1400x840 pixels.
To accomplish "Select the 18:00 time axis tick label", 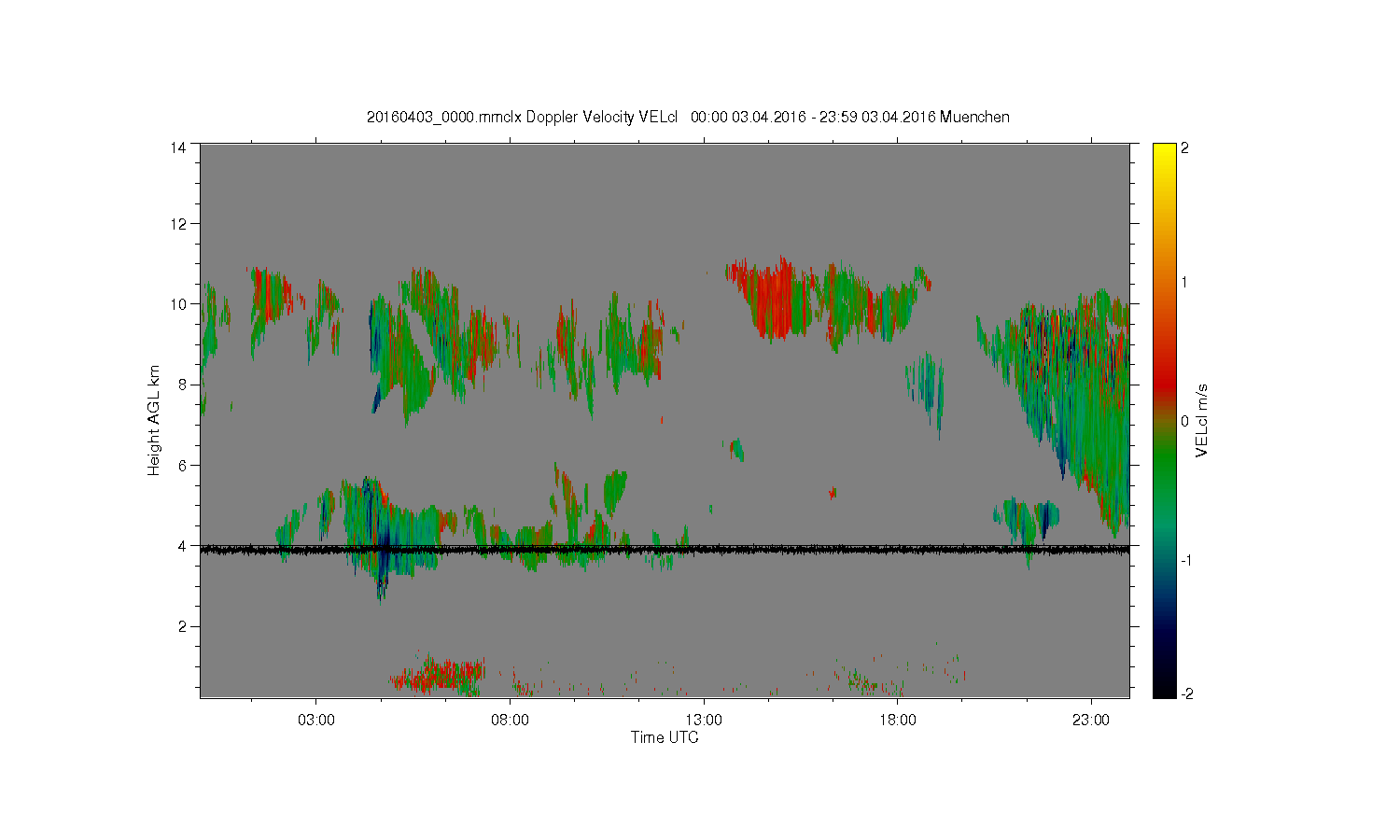I will coord(898,721).
